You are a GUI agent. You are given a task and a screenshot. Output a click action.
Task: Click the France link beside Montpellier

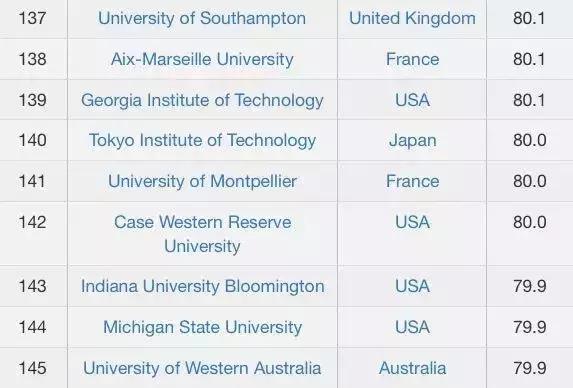(412, 182)
